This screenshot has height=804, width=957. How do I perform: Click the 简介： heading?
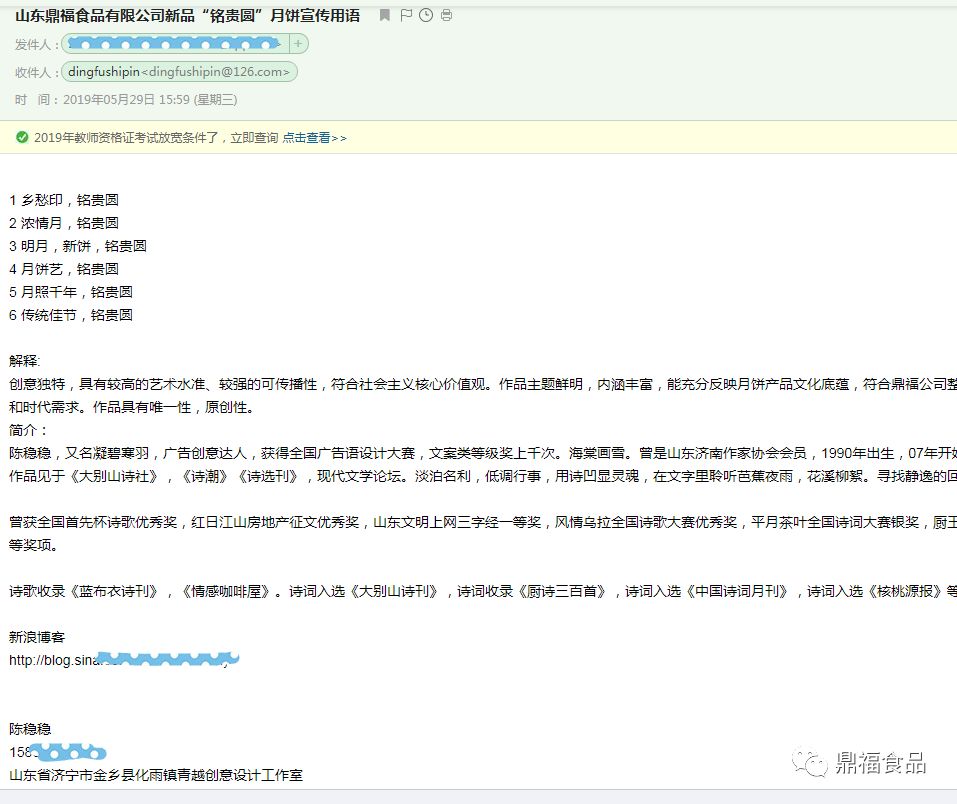click(29, 430)
